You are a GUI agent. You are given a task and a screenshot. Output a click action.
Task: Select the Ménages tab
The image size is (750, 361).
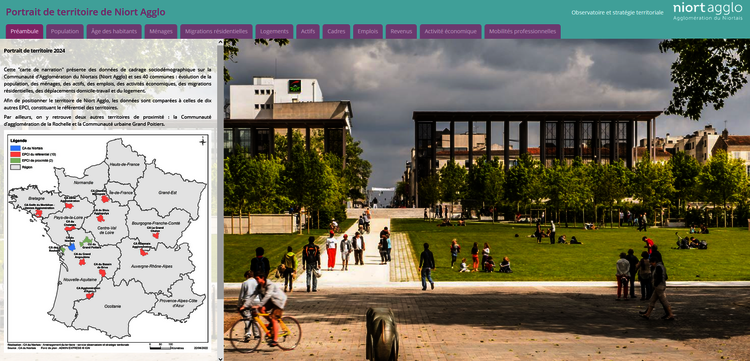(161, 32)
